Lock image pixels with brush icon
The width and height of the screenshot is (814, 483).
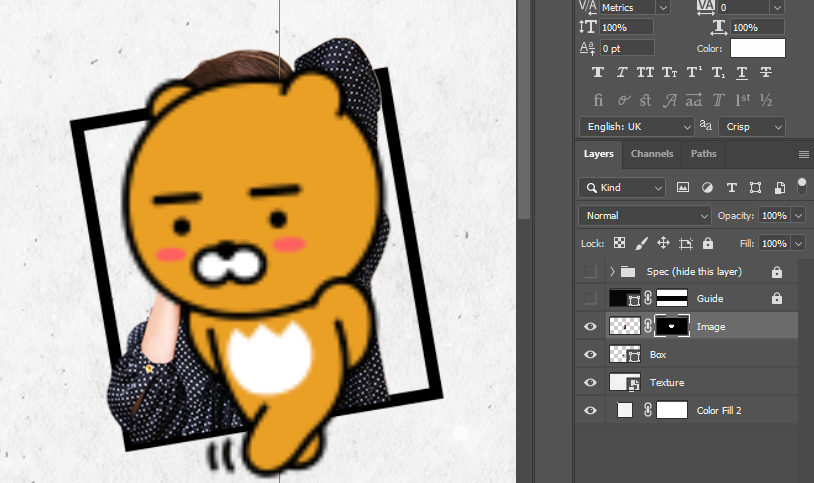(642, 243)
